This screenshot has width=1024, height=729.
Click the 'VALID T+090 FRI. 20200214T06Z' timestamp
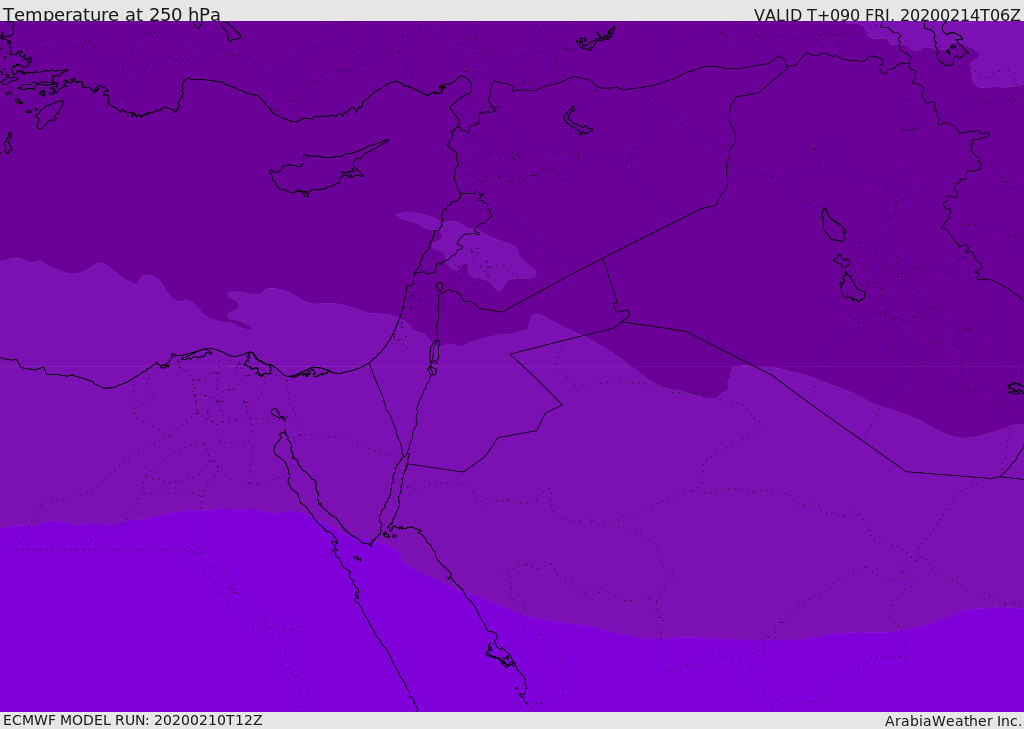click(x=887, y=15)
